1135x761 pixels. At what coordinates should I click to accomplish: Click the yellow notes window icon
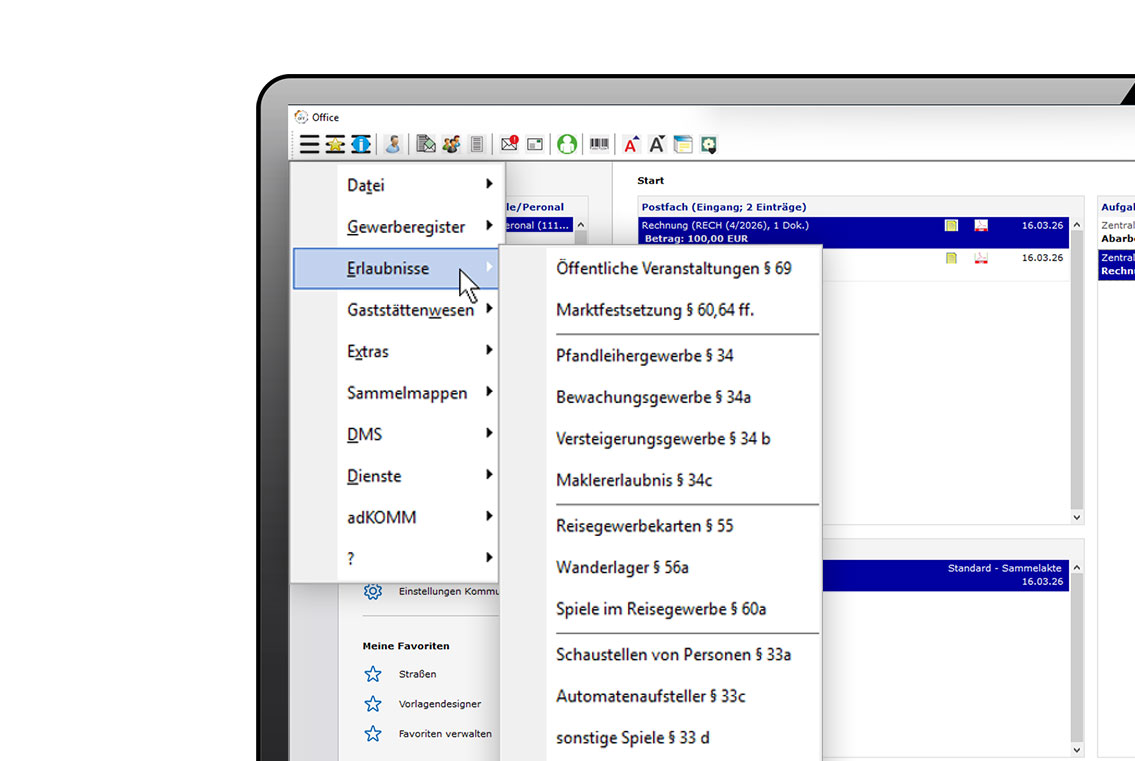[x=683, y=144]
